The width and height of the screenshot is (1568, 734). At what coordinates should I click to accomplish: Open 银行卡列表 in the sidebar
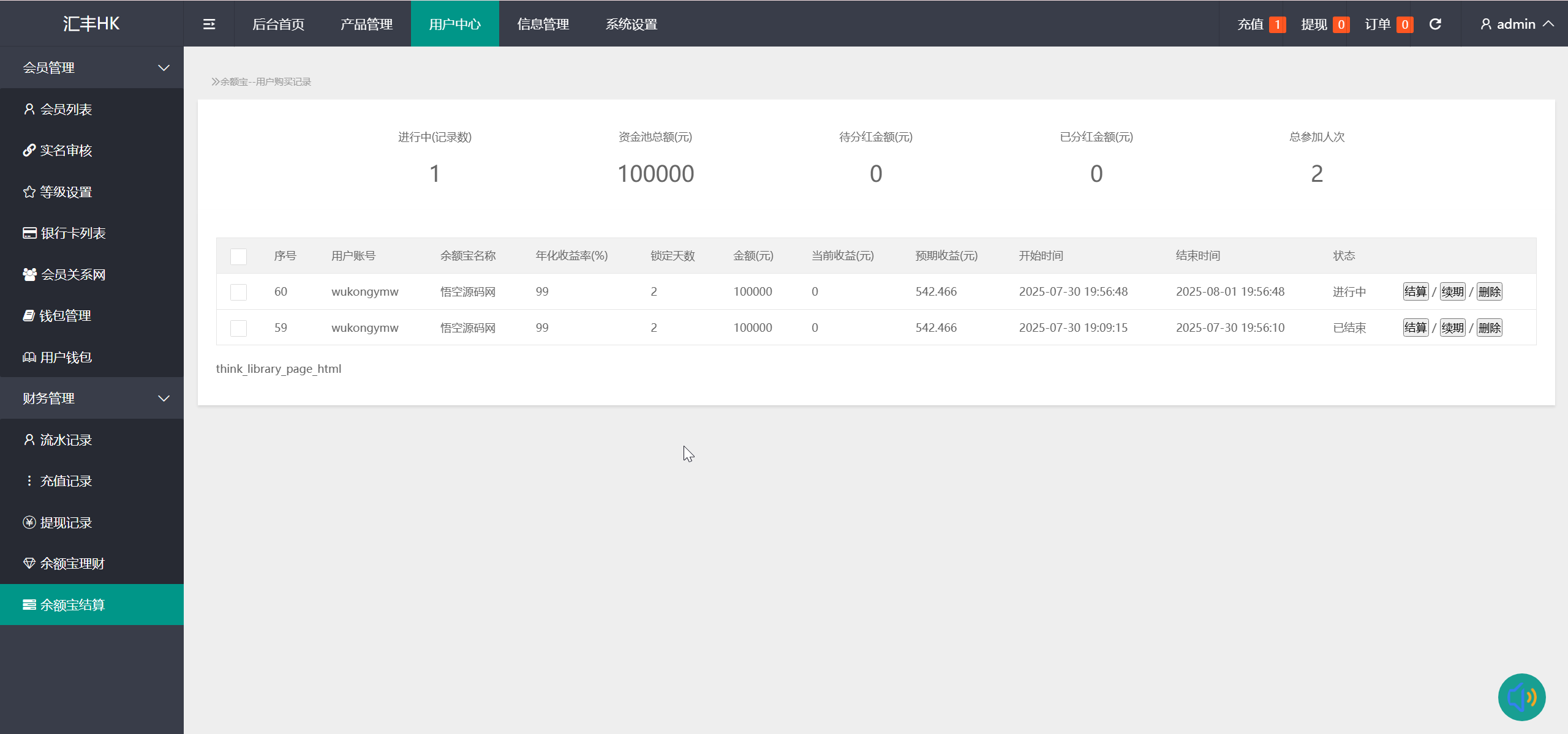[x=72, y=233]
